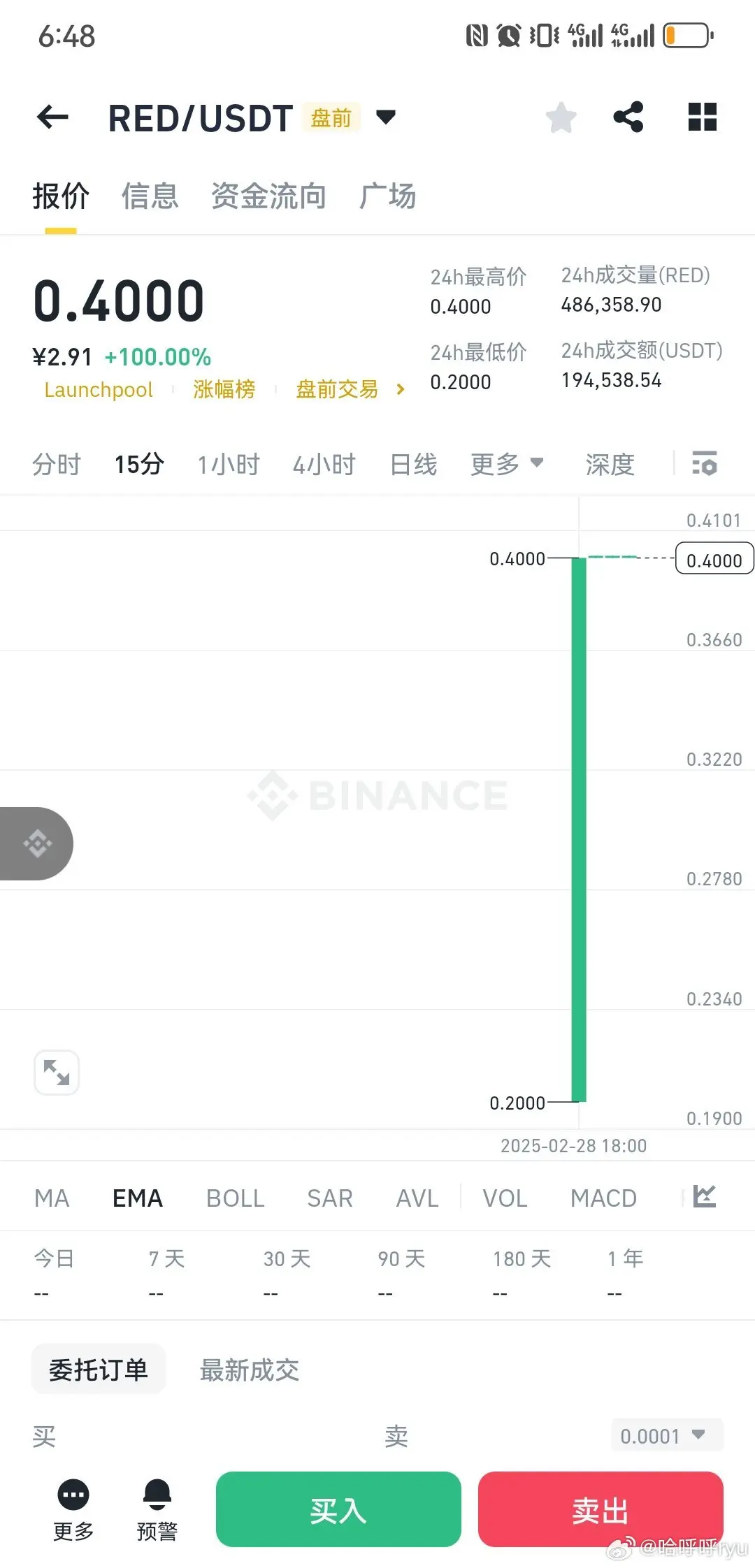The image size is (755, 1568).
Task: Open the 0.0001 price precision dropdown
Action: (667, 1435)
